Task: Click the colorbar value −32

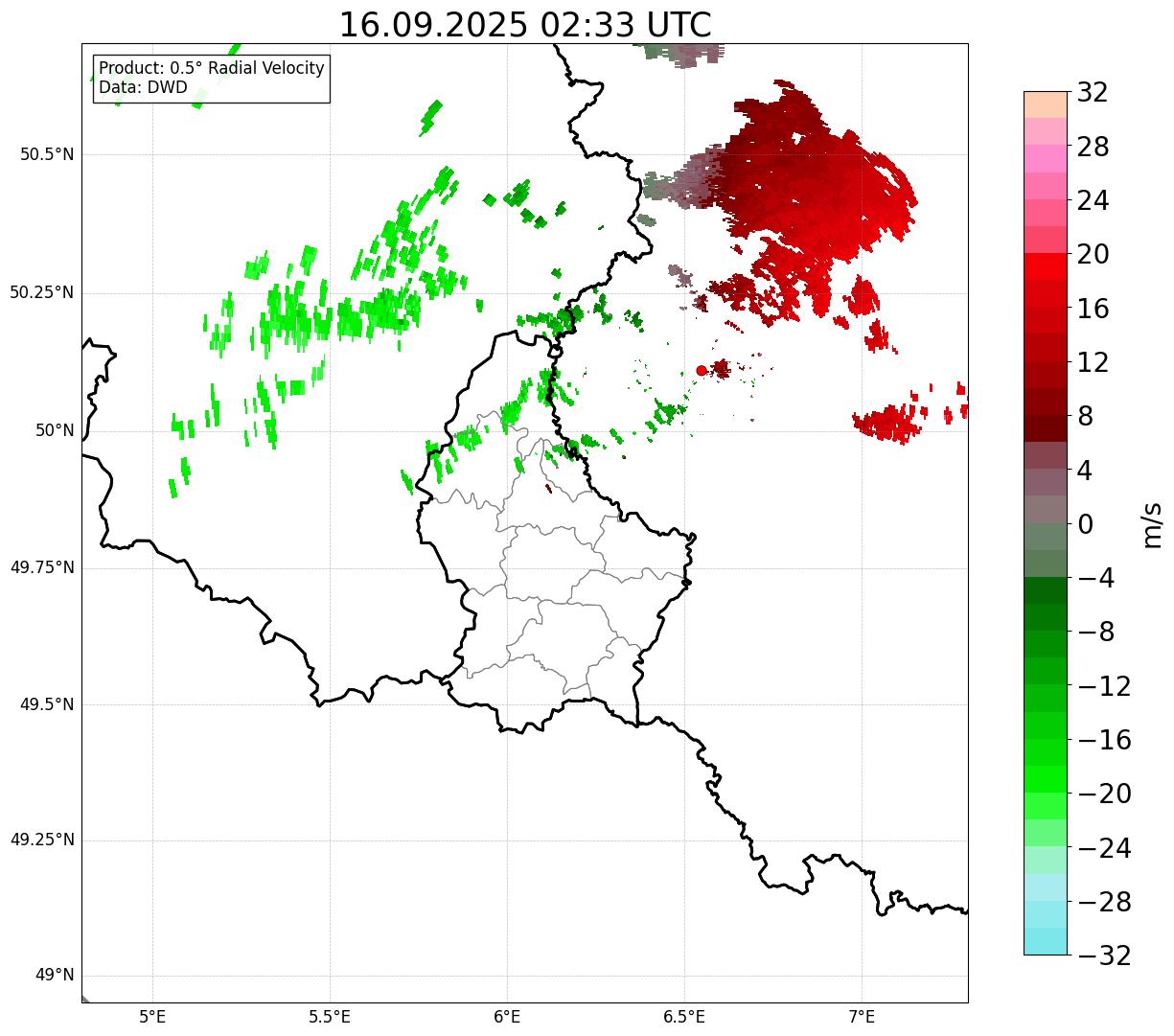Action: 1104,955
